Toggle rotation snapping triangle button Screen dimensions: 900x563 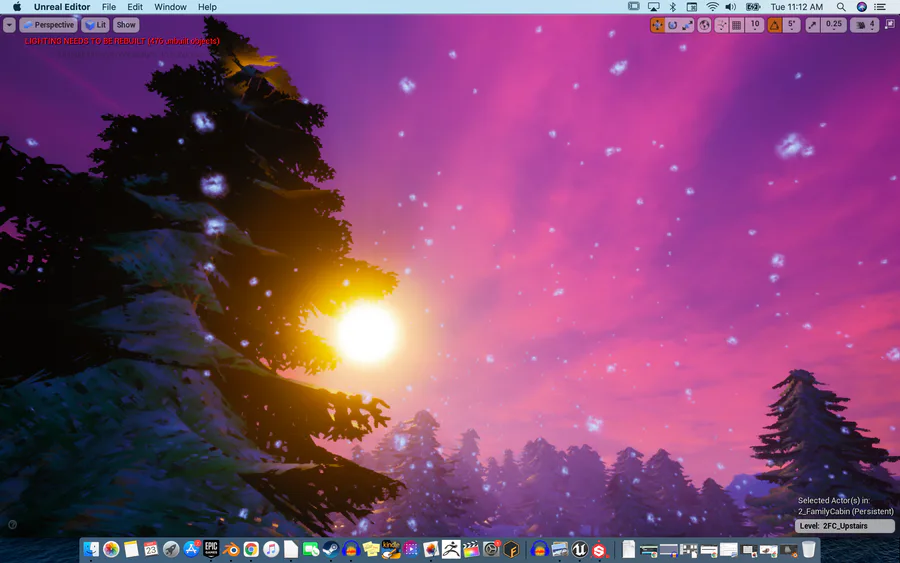(x=774, y=25)
